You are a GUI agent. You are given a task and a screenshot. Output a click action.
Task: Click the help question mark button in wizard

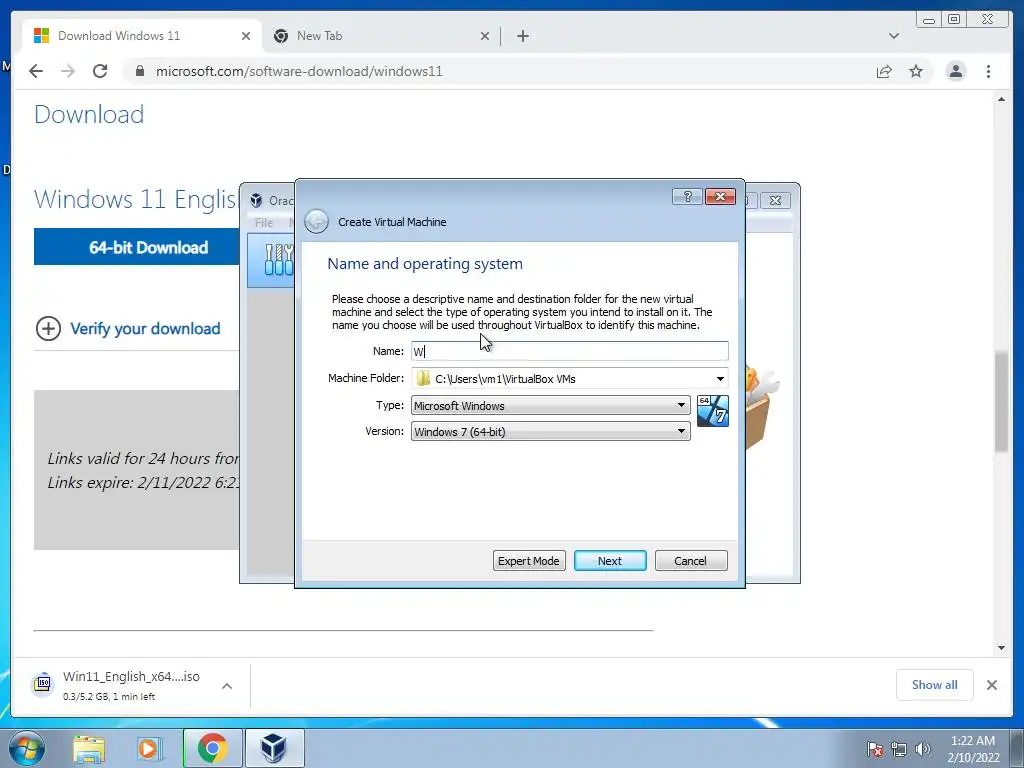coord(687,197)
